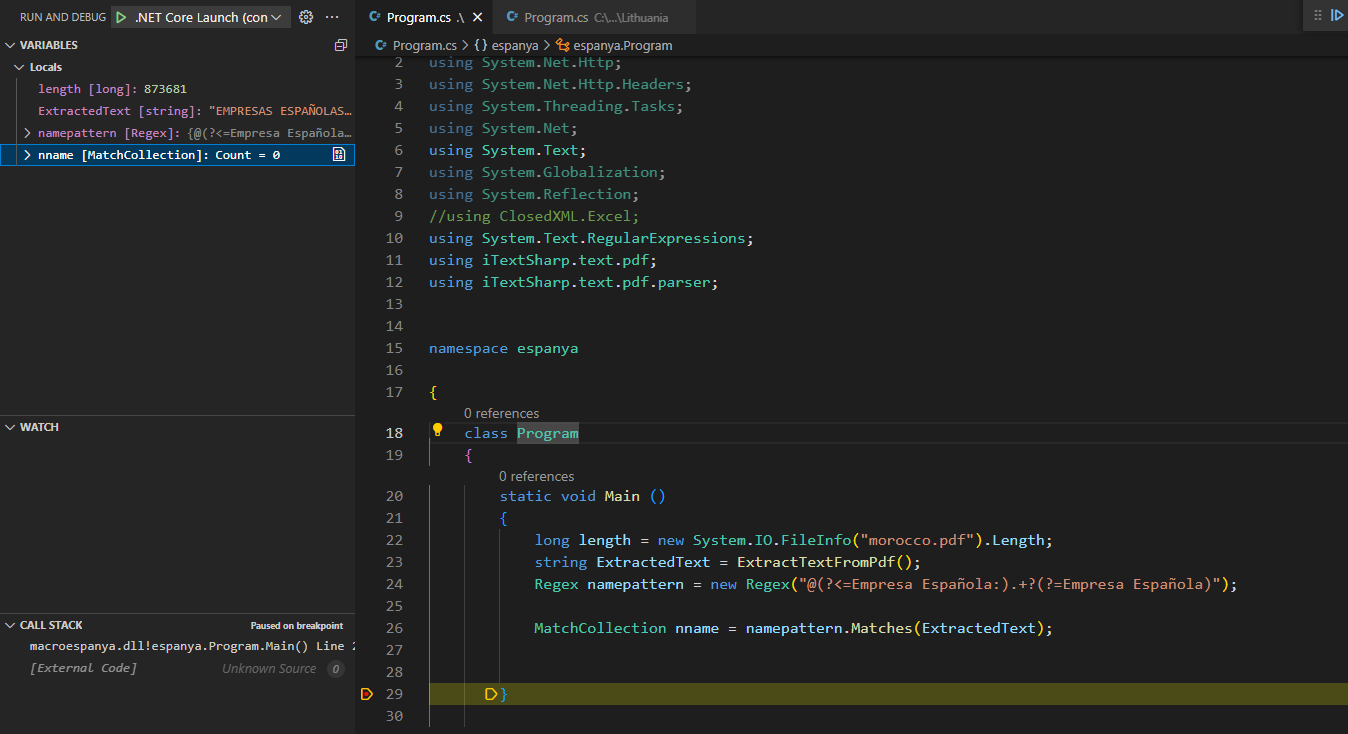Collapse the WATCH section

(11, 427)
